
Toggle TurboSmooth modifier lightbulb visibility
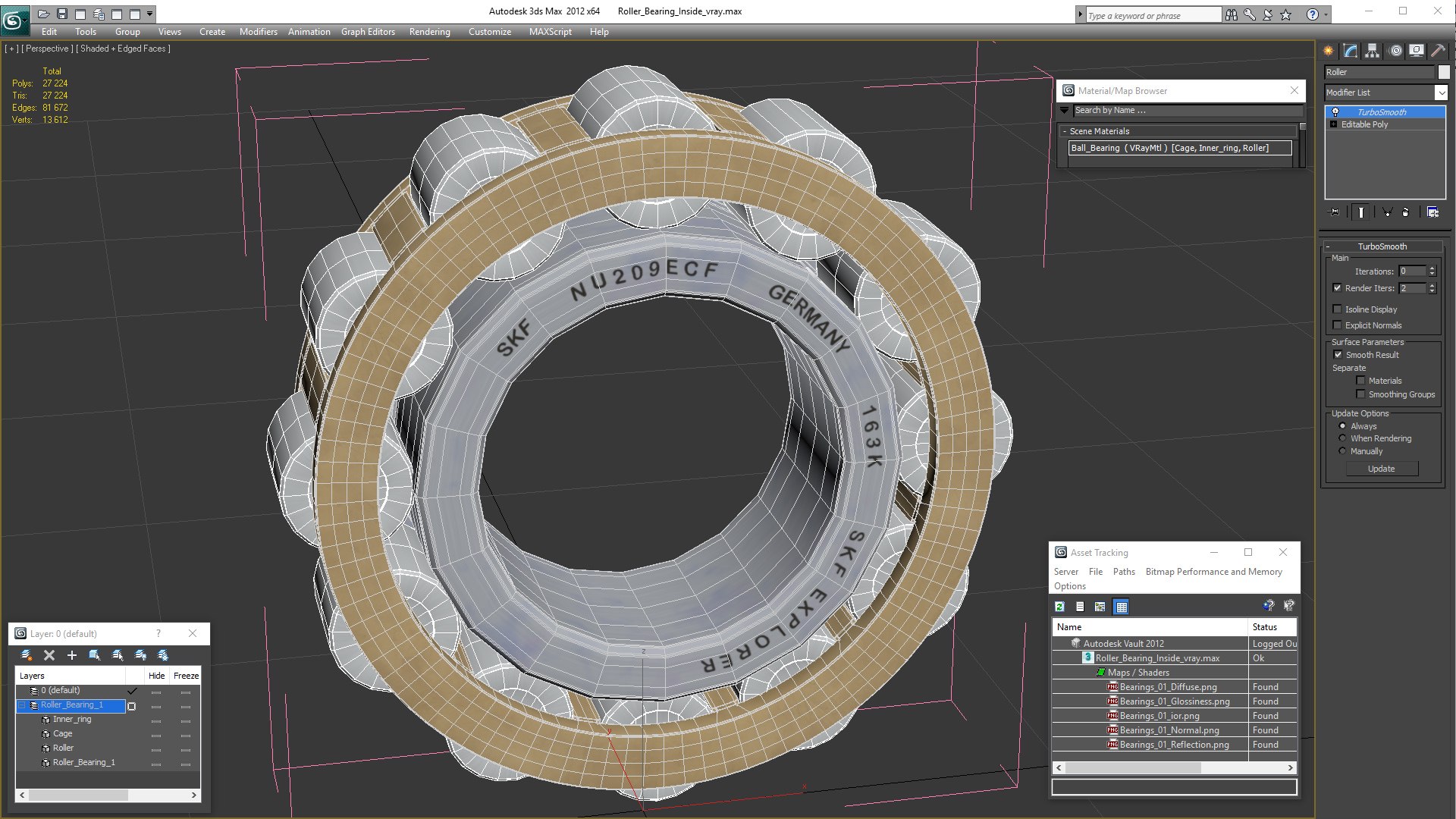point(1335,112)
